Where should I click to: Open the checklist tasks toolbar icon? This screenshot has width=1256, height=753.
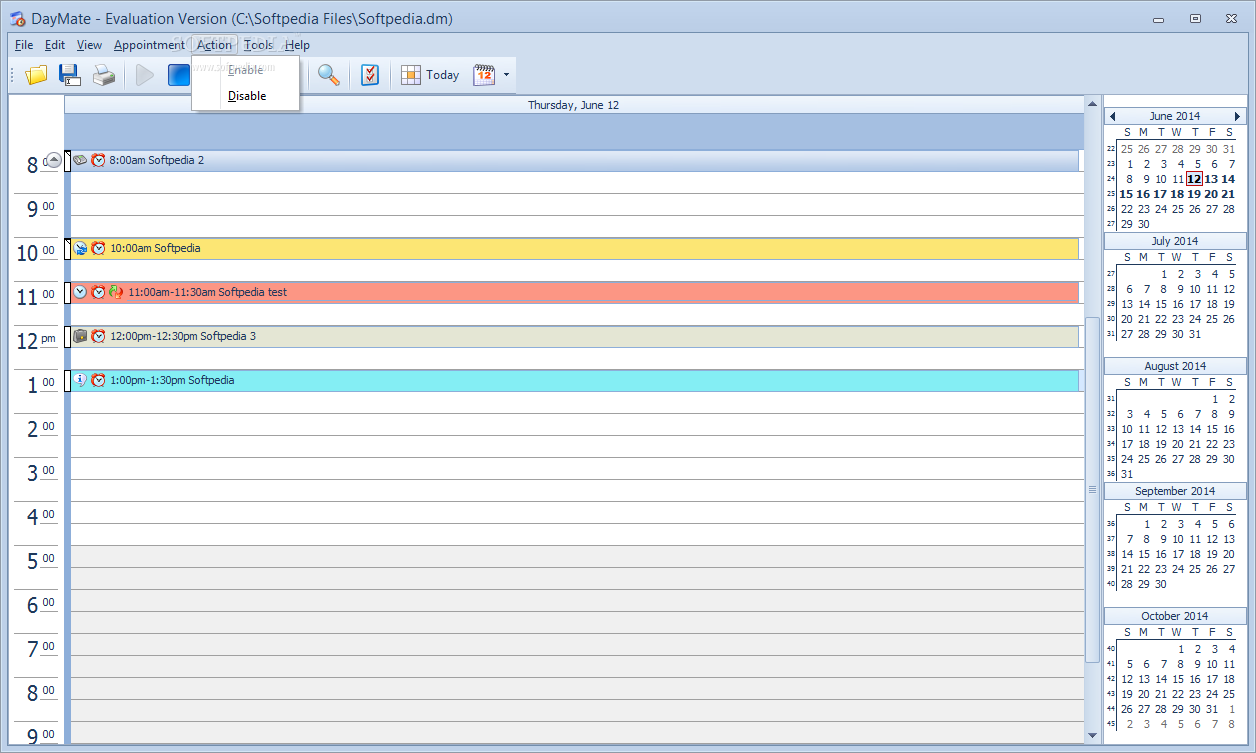click(x=370, y=75)
